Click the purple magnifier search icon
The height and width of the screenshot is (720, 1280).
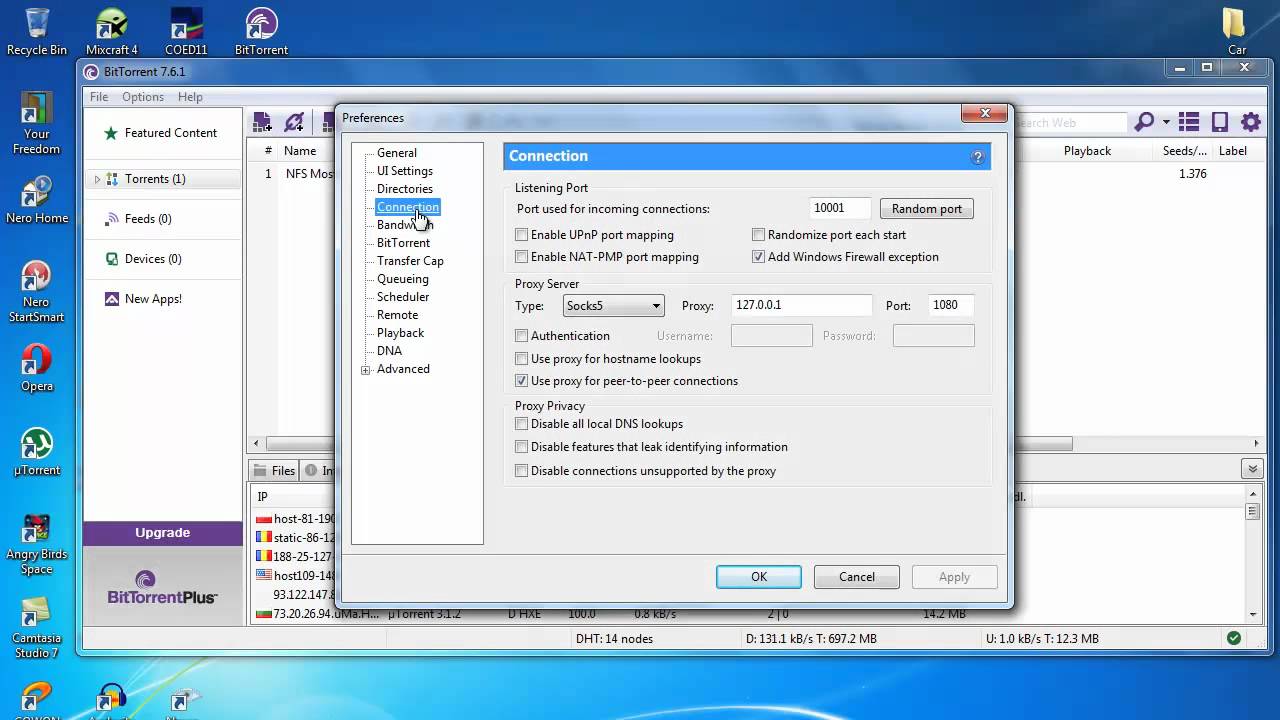(x=1144, y=122)
